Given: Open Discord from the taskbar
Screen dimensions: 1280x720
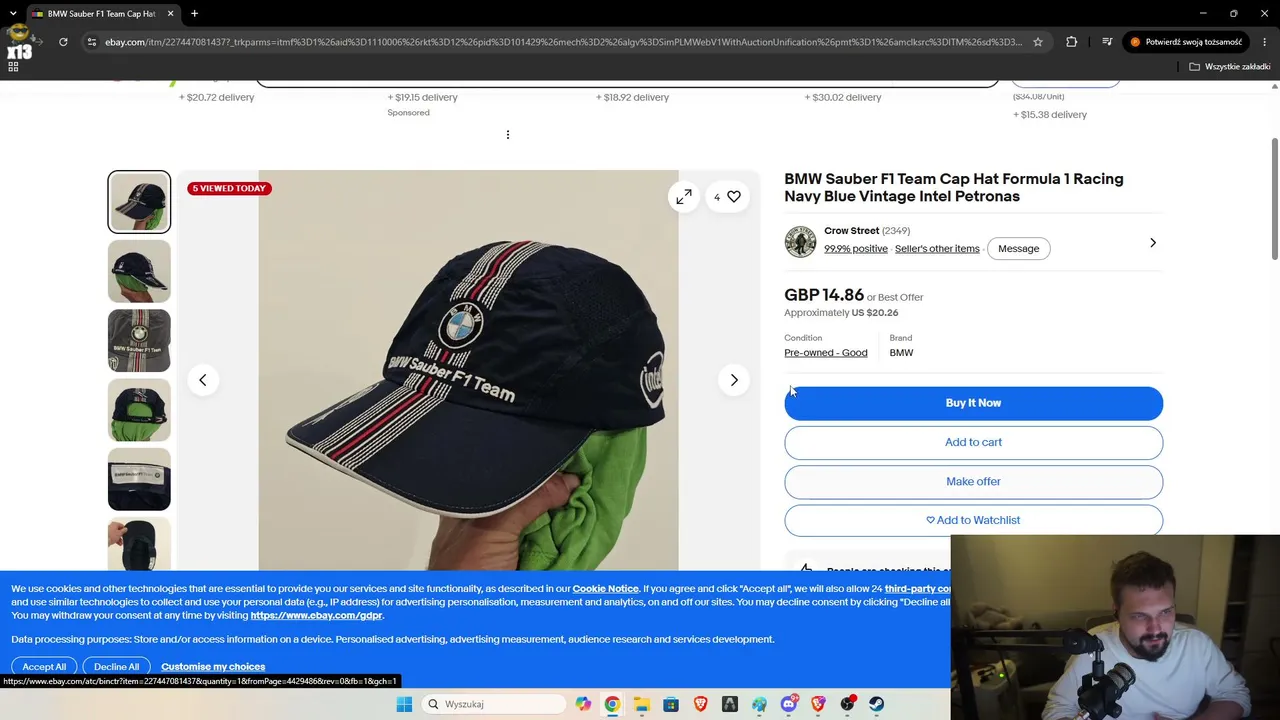Looking at the screenshot, I should tap(789, 704).
